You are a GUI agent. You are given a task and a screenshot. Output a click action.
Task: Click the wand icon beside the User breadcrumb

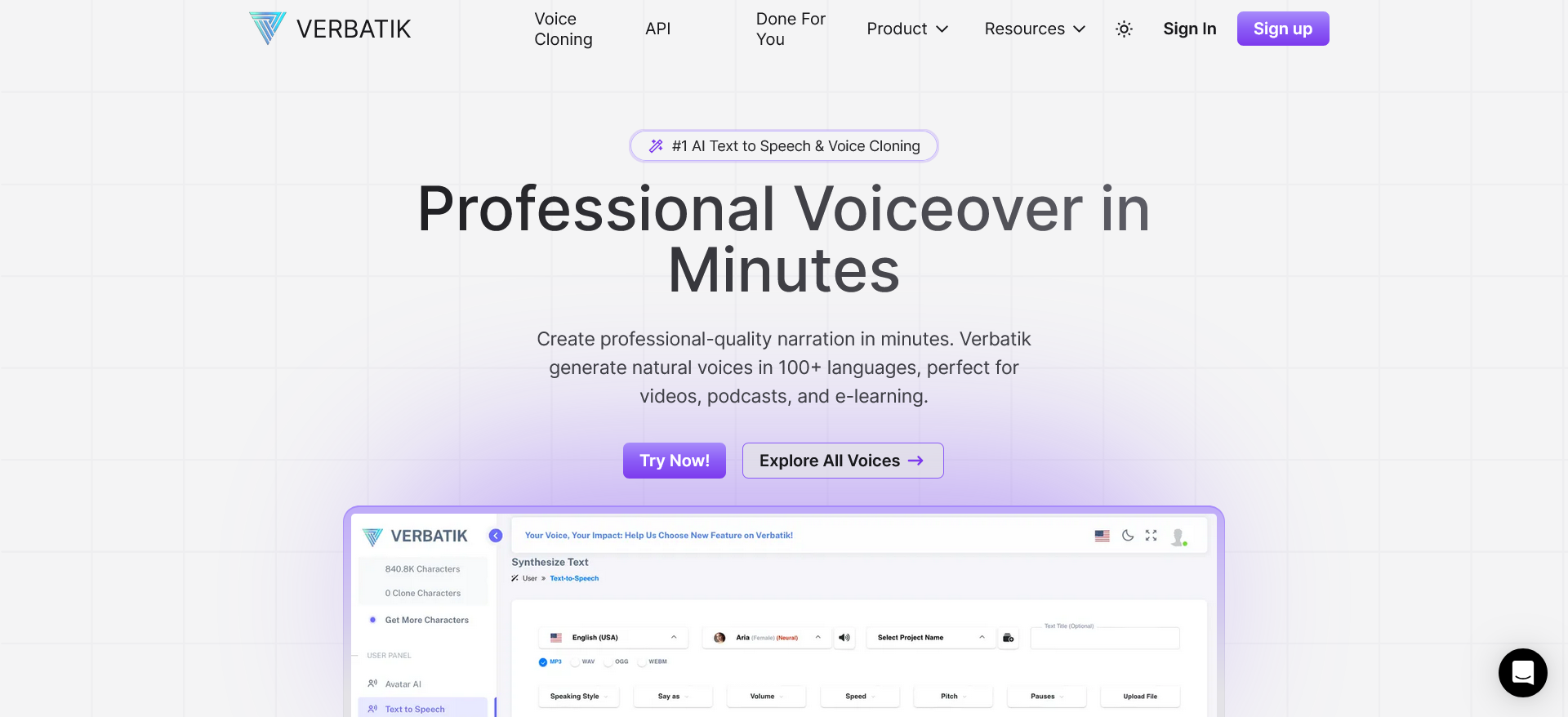(x=514, y=578)
